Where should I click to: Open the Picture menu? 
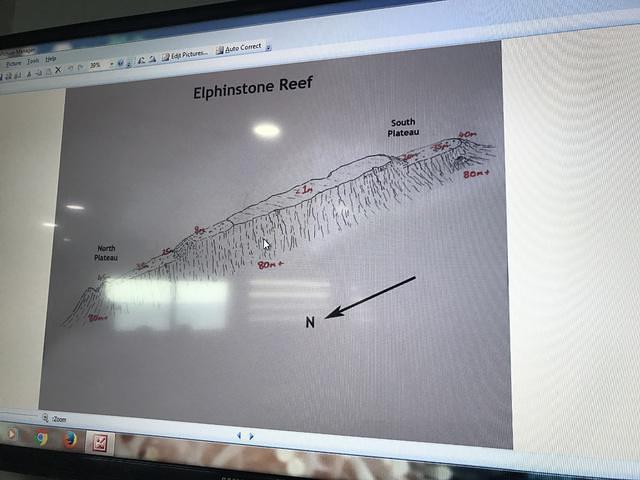pyautogui.click(x=13, y=64)
